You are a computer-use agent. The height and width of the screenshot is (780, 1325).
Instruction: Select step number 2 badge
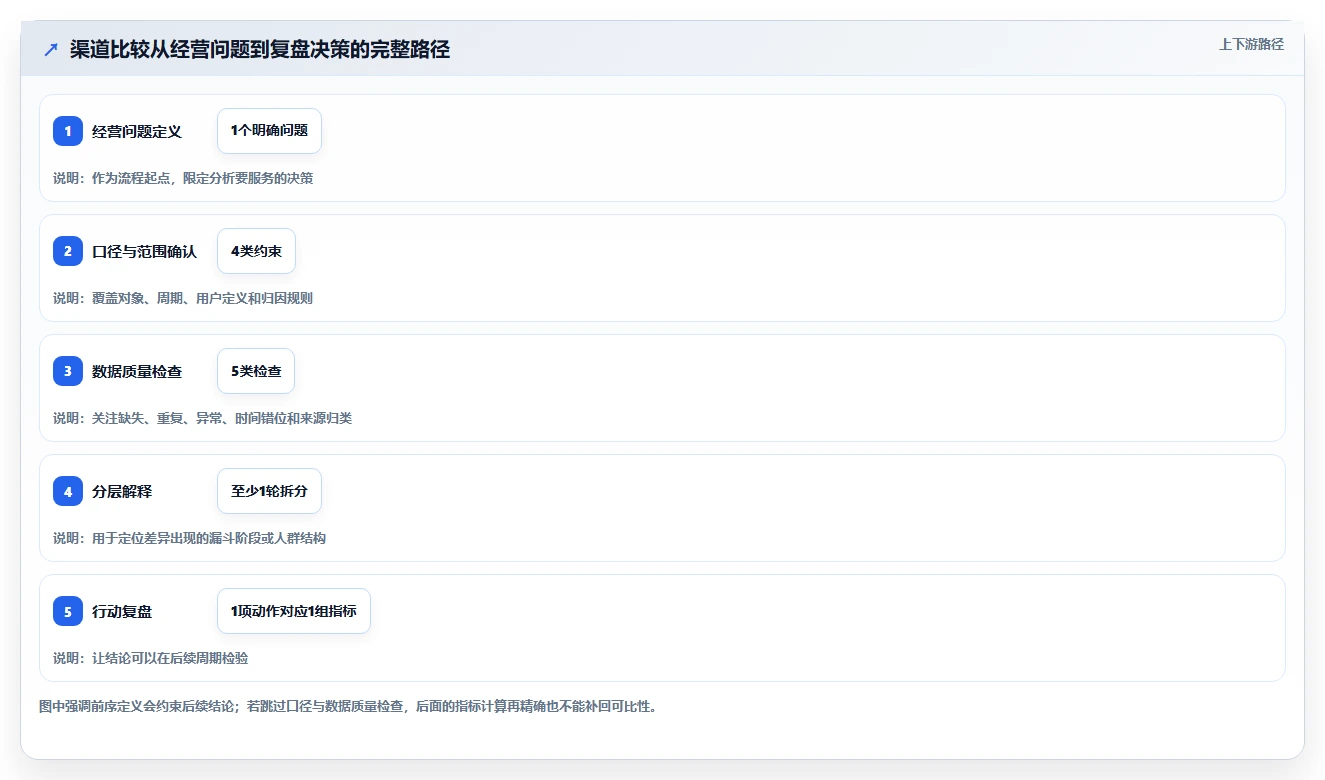[x=68, y=251]
